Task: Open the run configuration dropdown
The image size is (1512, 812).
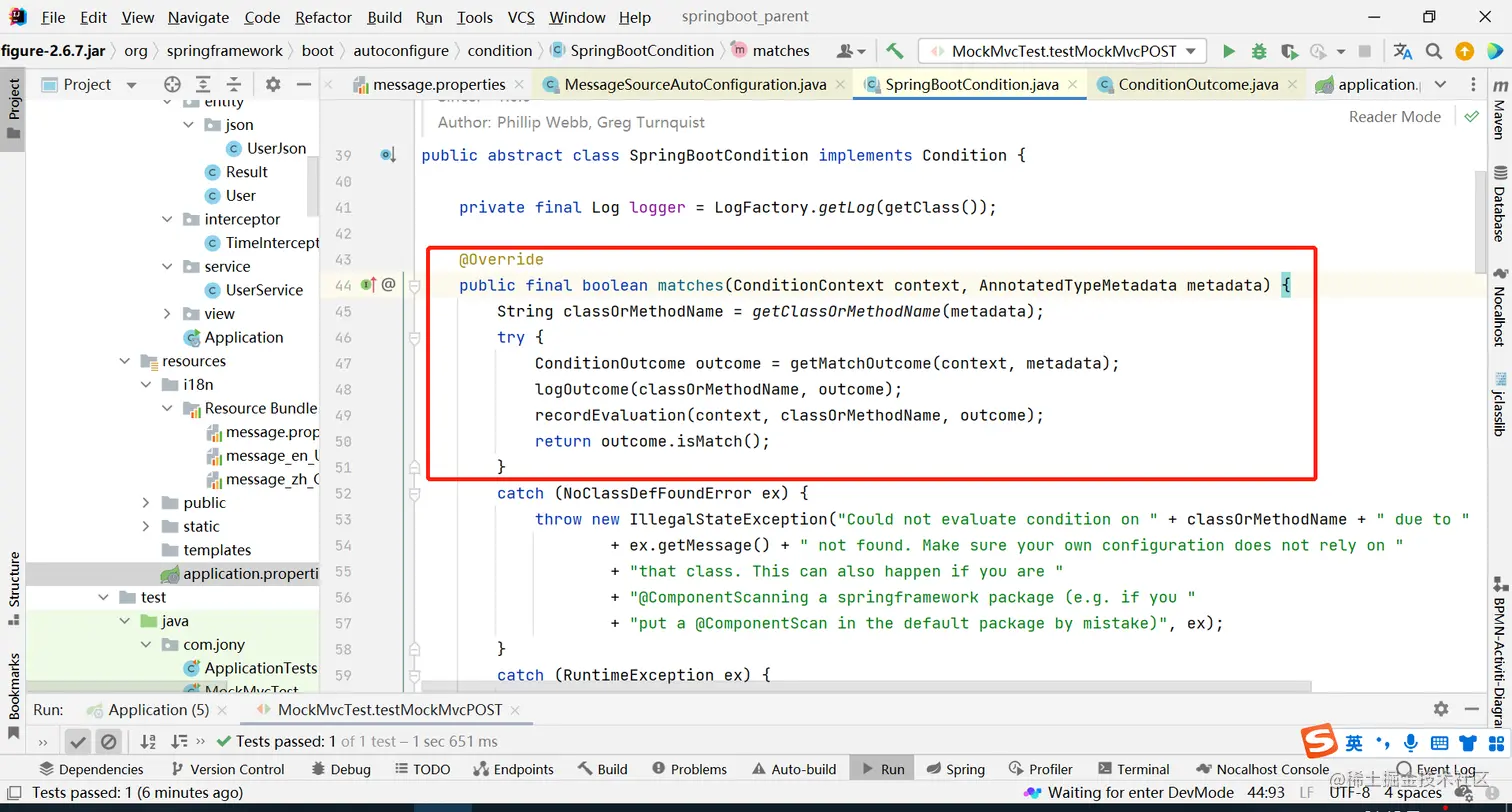Action: click(1063, 51)
